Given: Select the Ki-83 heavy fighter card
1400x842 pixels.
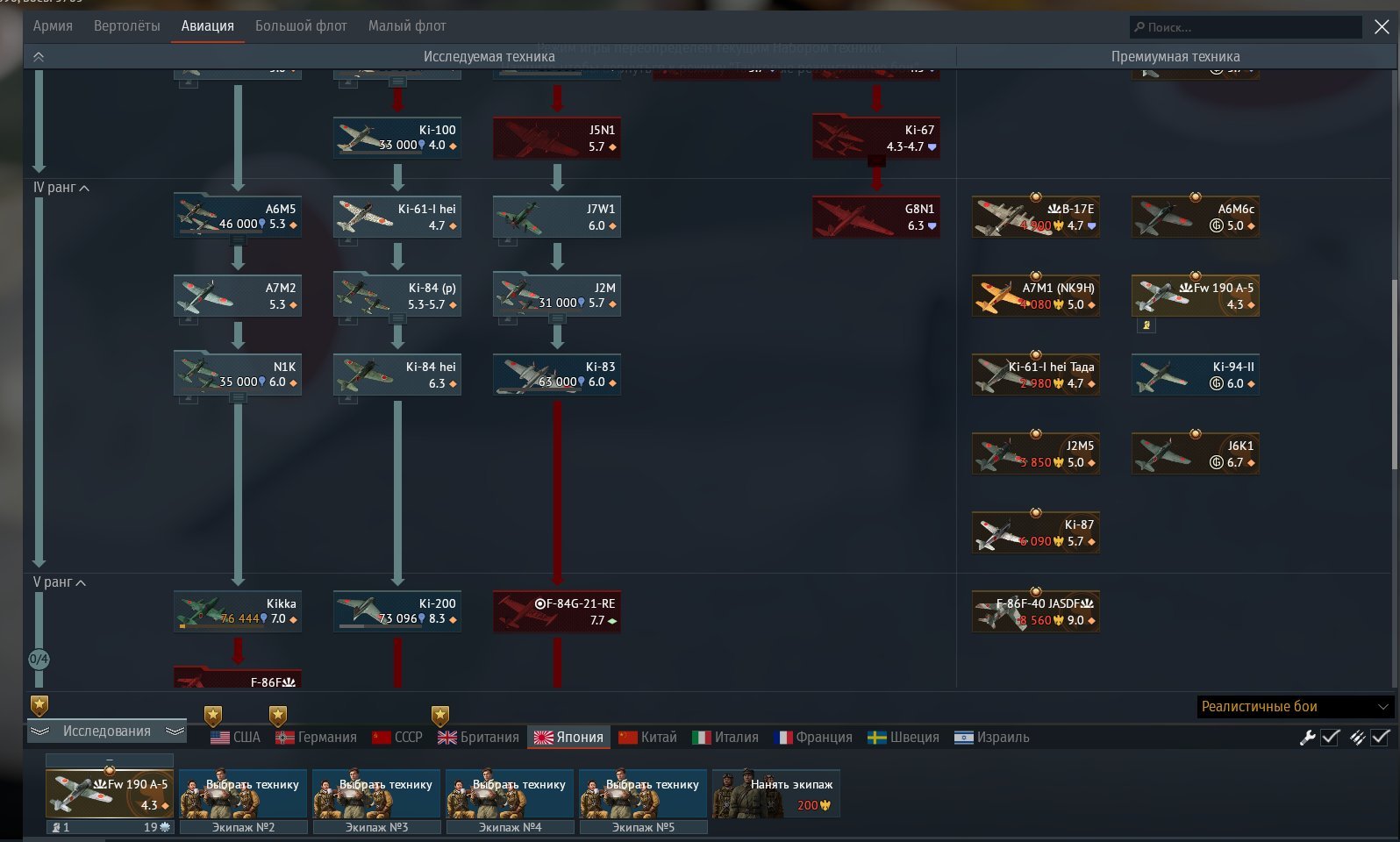Looking at the screenshot, I should click(x=557, y=375).
